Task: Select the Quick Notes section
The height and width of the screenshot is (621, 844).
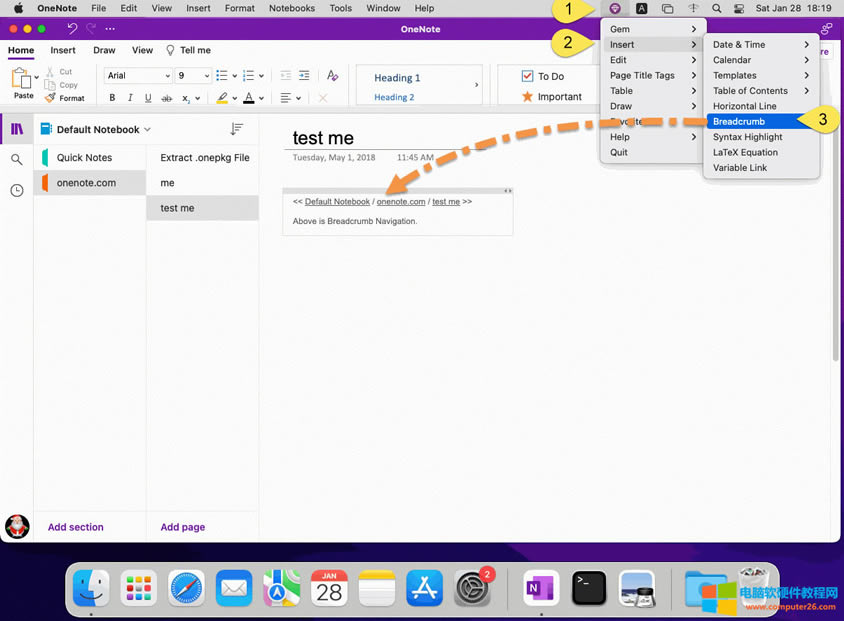Action: (84, 158)
